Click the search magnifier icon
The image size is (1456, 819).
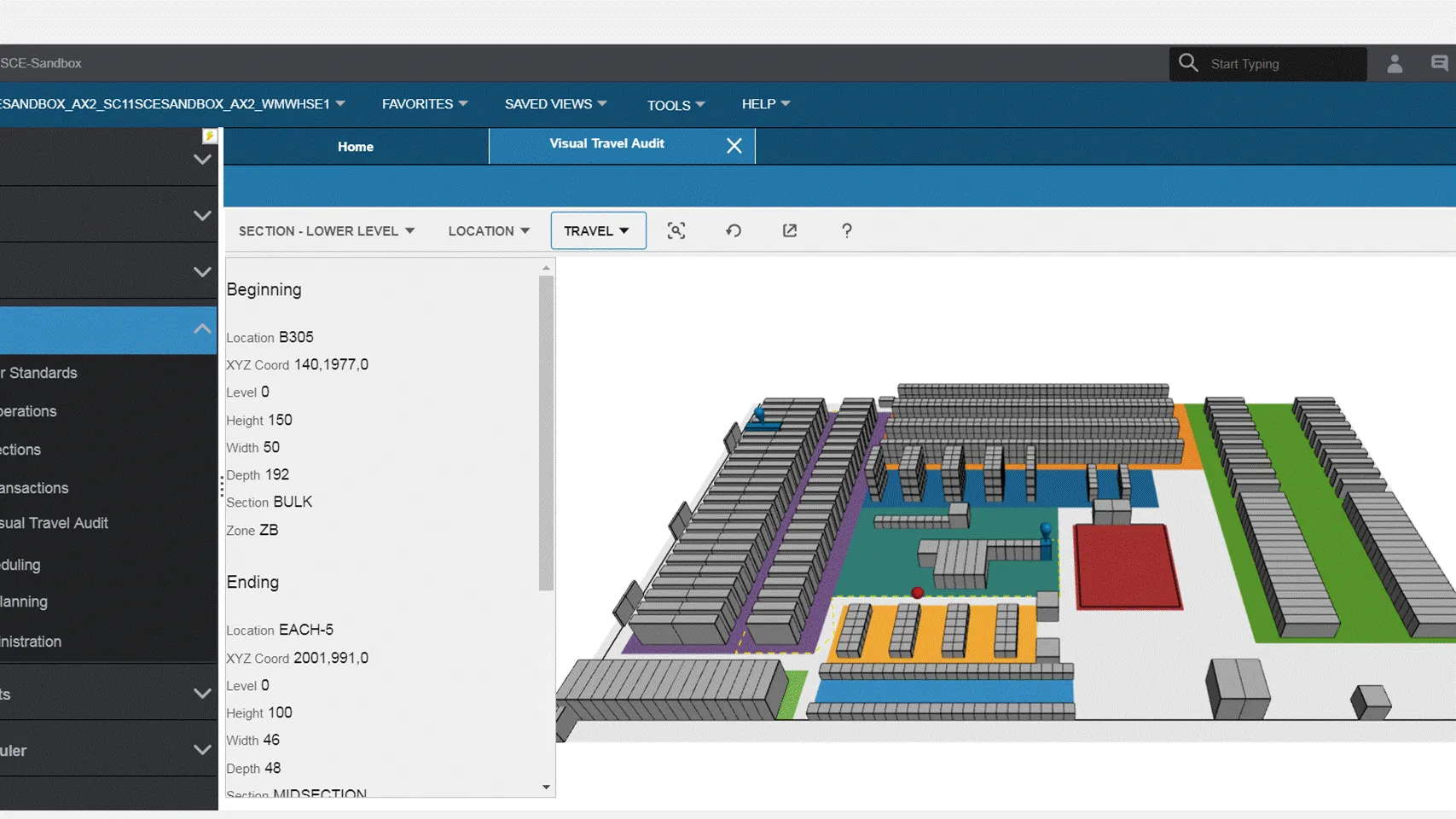point(1188,62)
